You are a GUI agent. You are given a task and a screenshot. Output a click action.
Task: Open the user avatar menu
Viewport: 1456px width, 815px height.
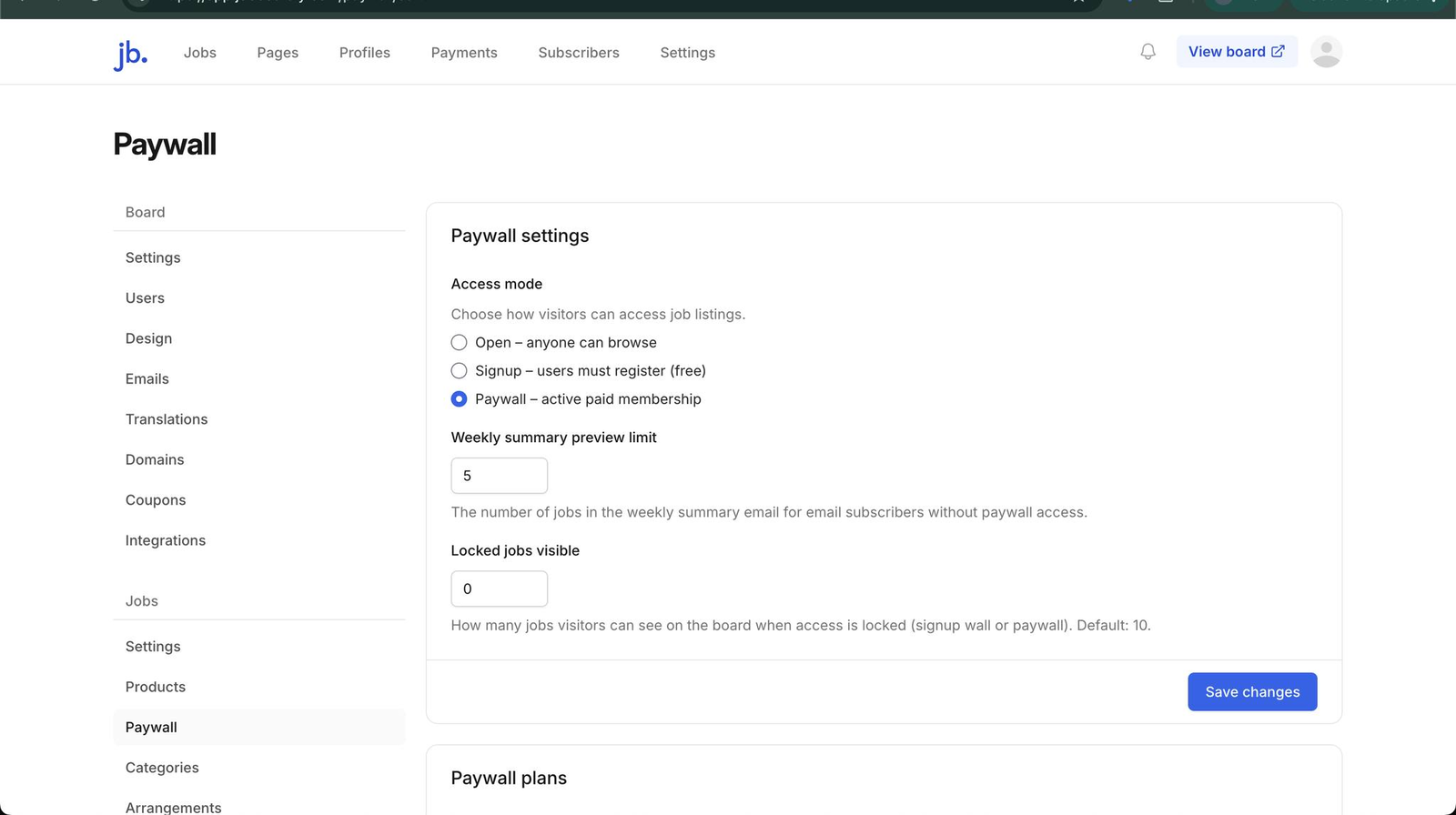tap(1326, 52)
